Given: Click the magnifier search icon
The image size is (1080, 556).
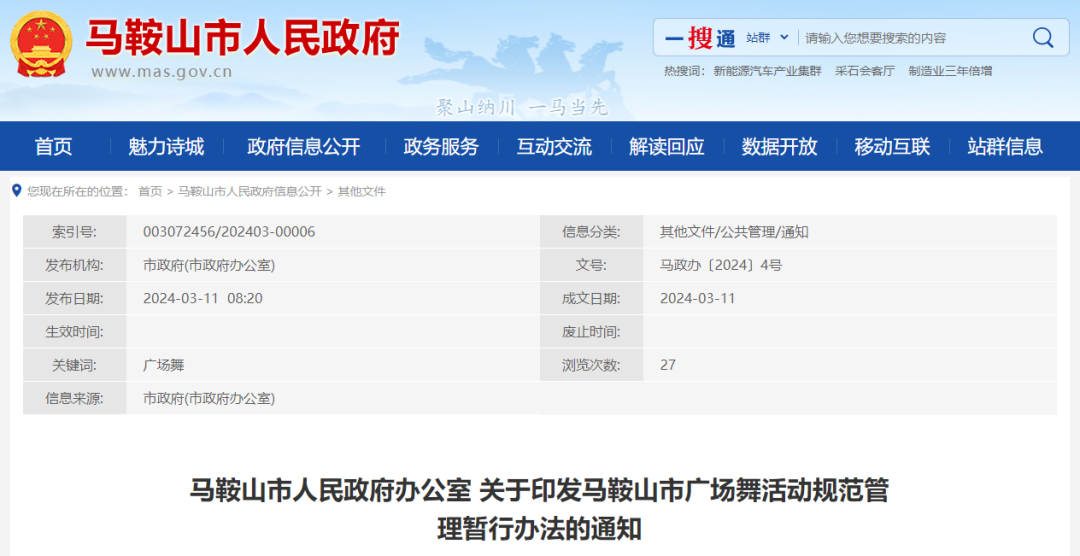Looking at the screenshot, I should click(1043, 37).
